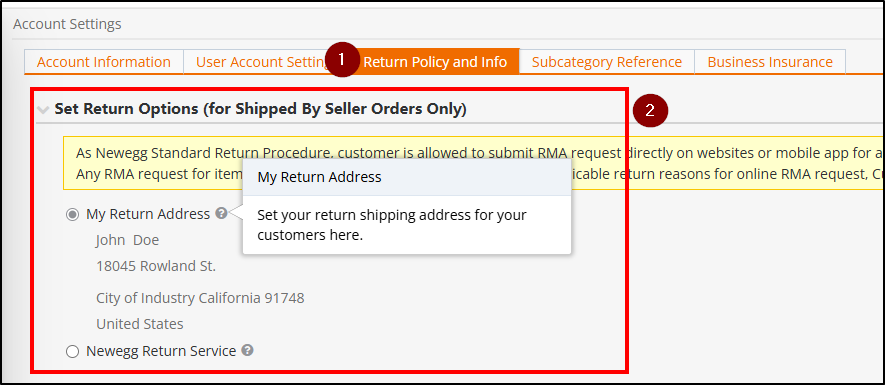Click the red numbered marker 2

click(x=650, y=111)
